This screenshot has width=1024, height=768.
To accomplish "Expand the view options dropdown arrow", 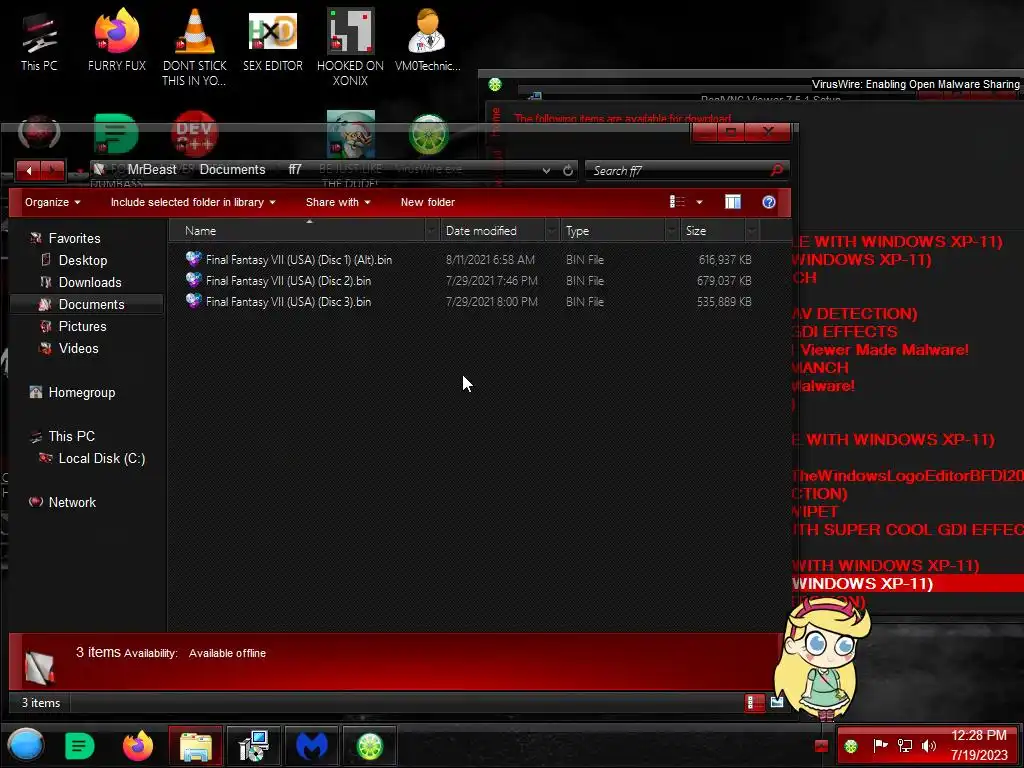I will pos(699,202).
